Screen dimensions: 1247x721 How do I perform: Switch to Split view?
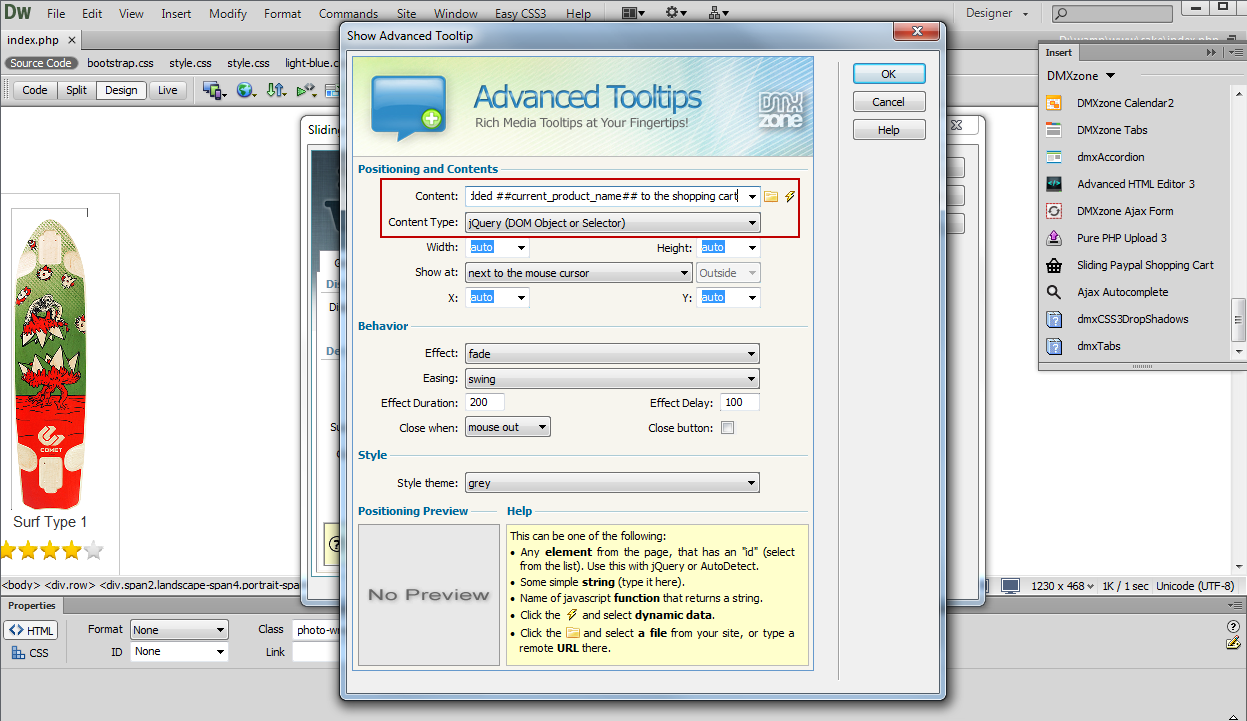pyautogui.click(x=77, y=90)
